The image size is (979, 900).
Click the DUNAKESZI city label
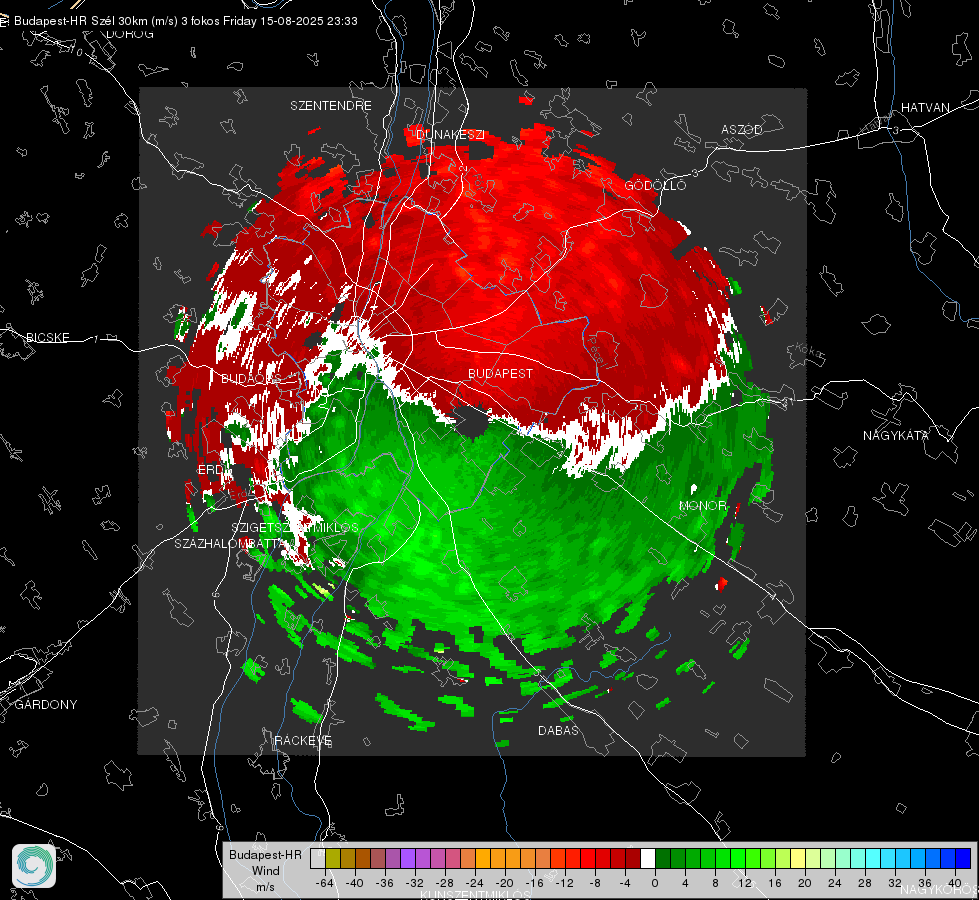(450, 135)
